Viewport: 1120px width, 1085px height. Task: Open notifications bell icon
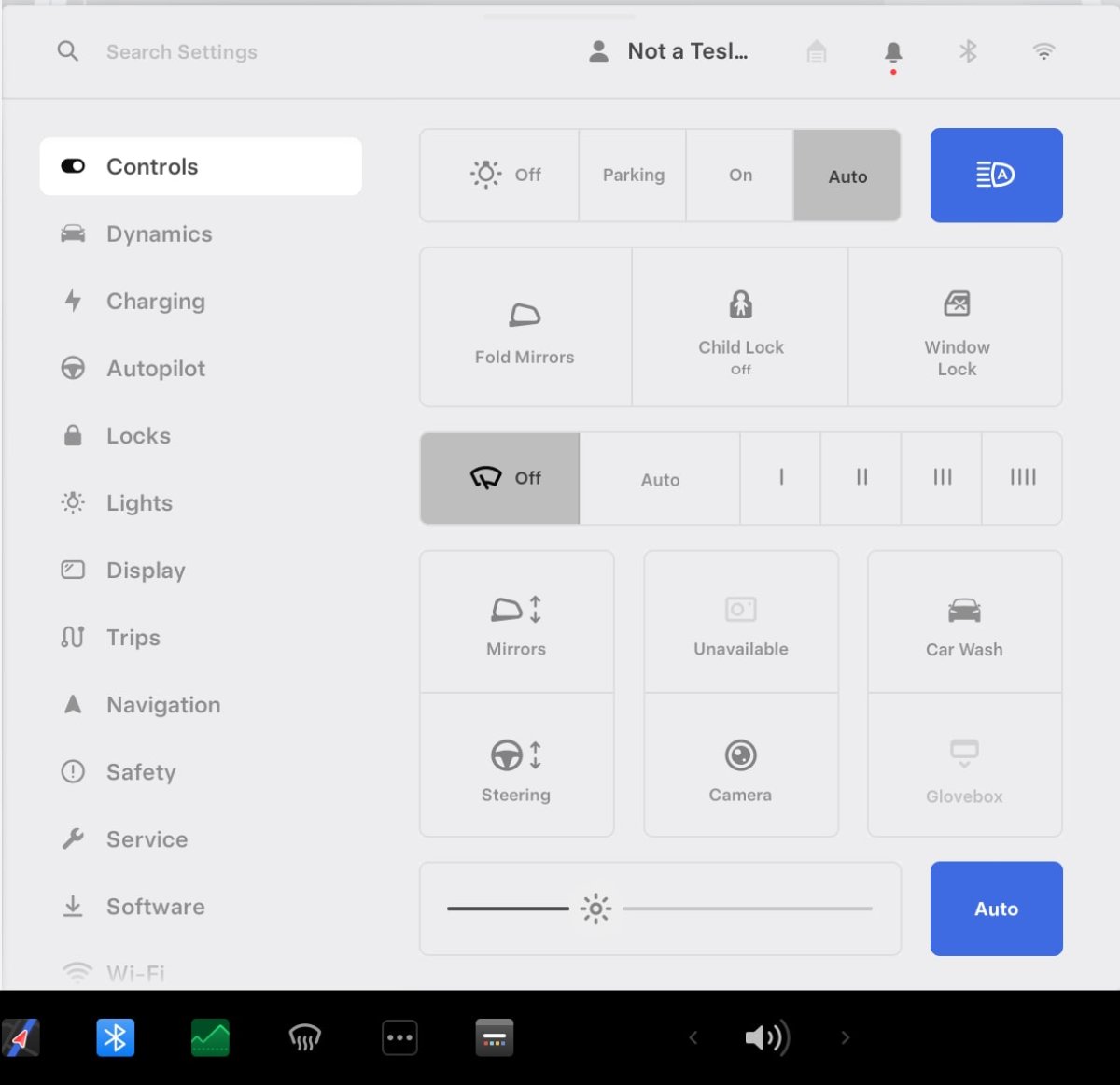pyautogui.click(x=893, y=52)
